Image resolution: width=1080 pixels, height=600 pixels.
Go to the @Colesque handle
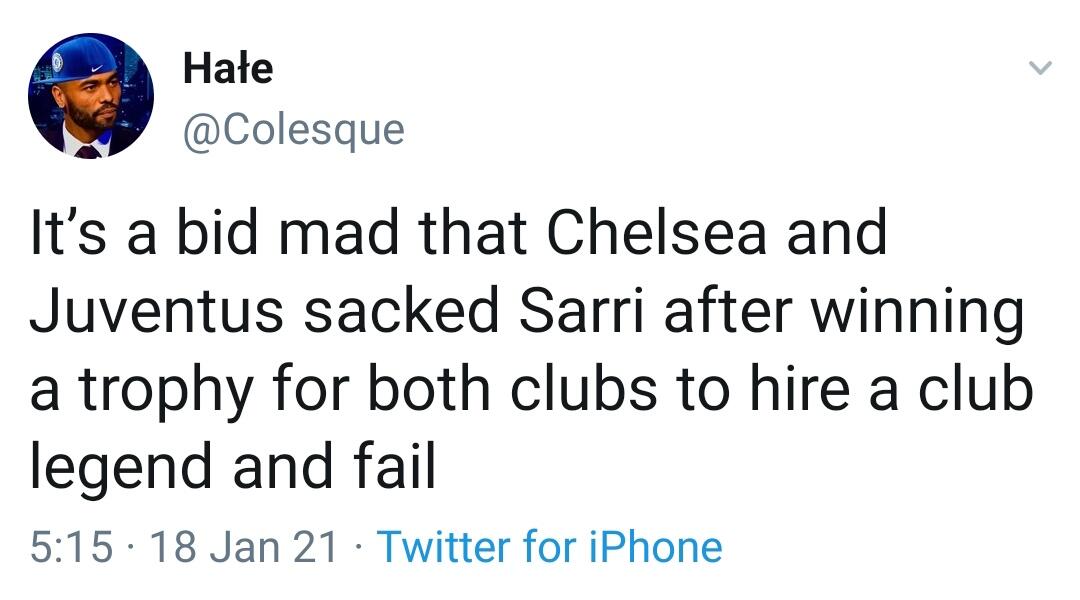[294, 129]
